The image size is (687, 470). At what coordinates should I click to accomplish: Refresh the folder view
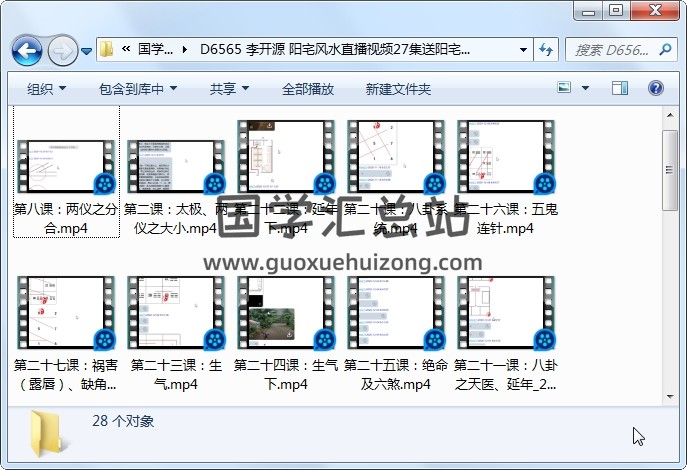point(546,49)
